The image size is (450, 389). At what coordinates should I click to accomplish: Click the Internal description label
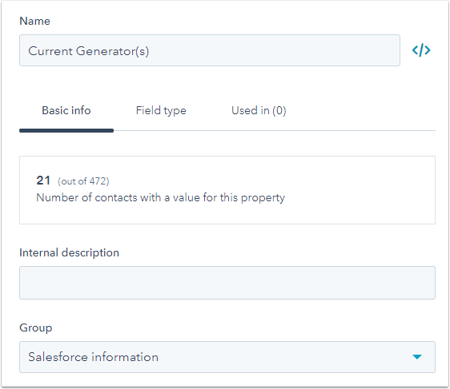[69, 253]
